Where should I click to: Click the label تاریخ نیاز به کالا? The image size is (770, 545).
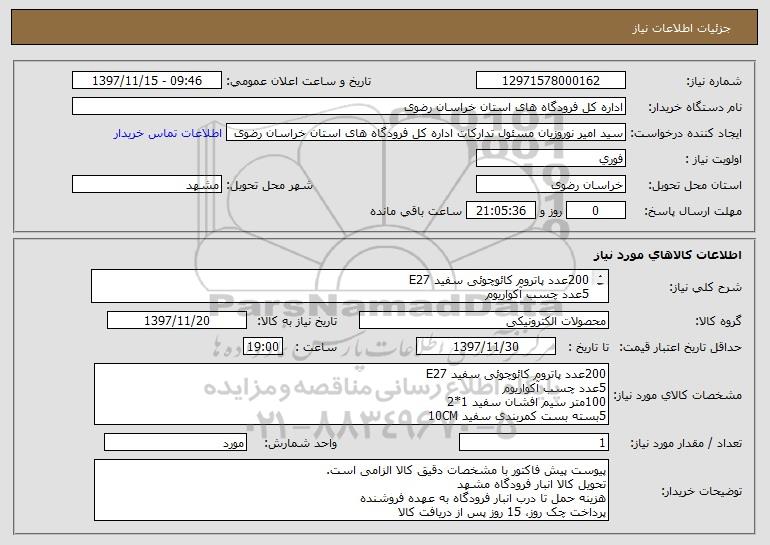tap(298, 321)
